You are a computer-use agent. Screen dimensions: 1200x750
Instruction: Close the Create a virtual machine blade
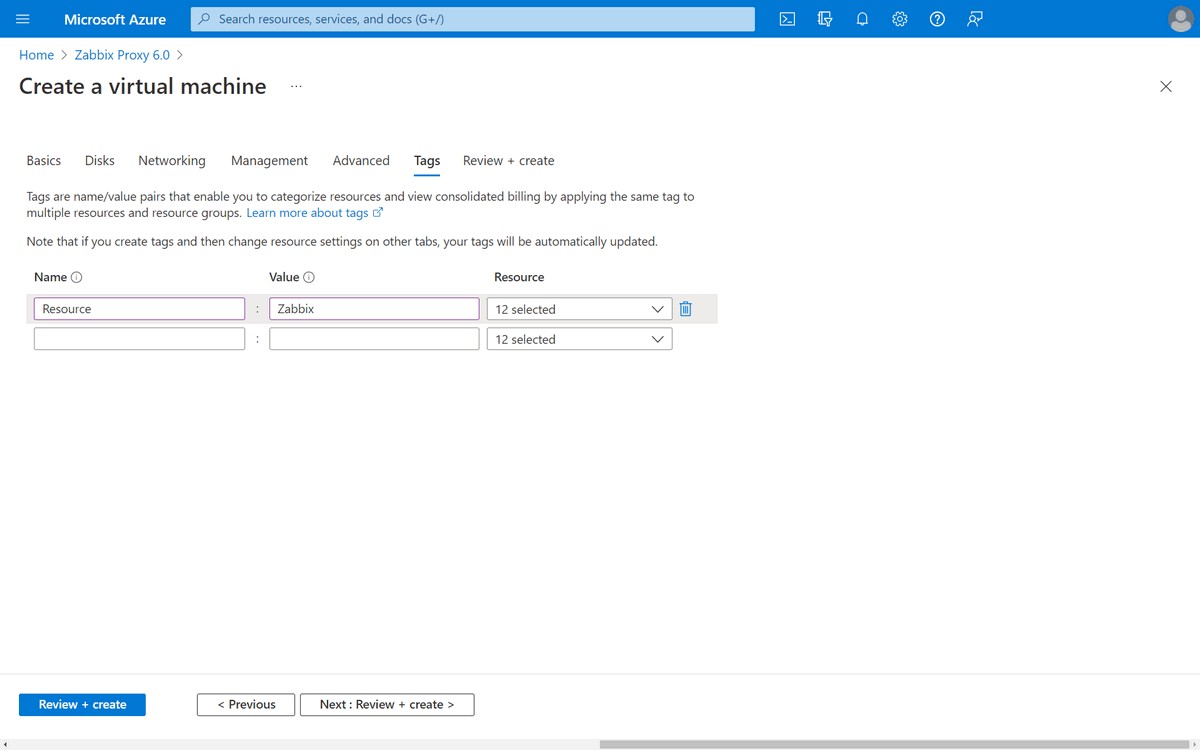1166,87
